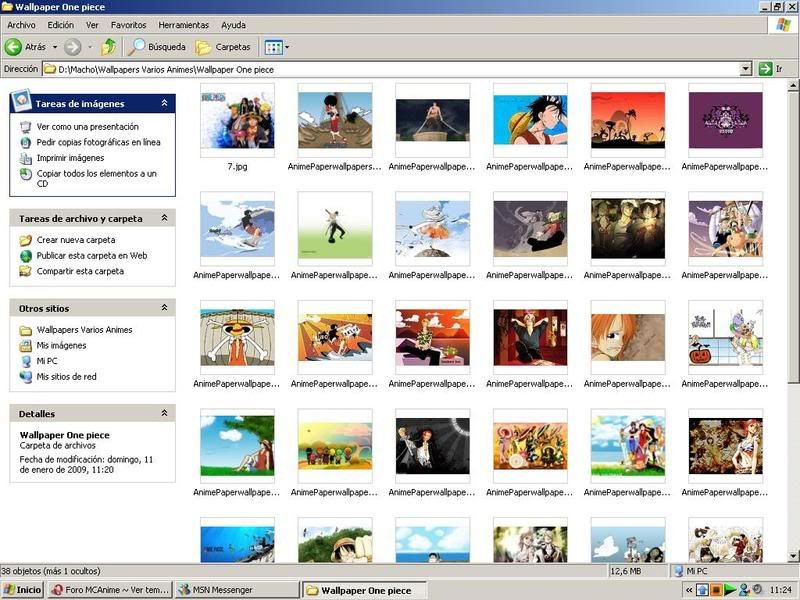Go up one folder level
The height and width of the screenshot is (600, 800).
click(x=108, y=47)
